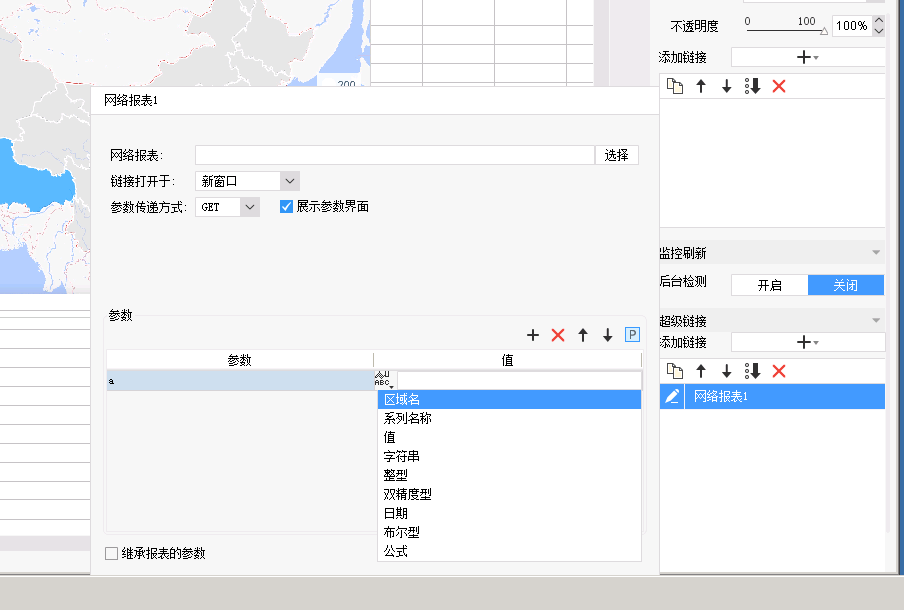This screenshot has width=904, height=610.
Task: Add a new parameter with plus icon
Action: click(x=533, y=335)
